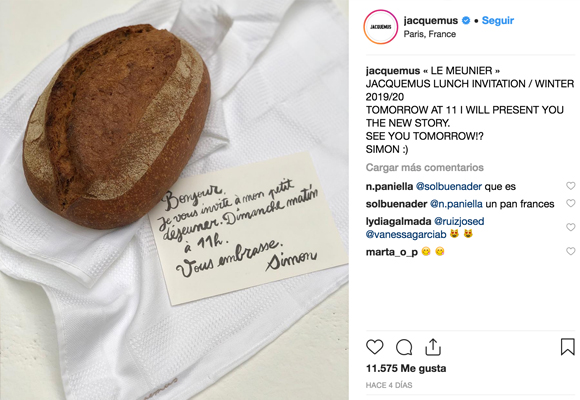580x400 pixels.
Task: Click the verified badge next to jacquemus
Action: [466, 20]
